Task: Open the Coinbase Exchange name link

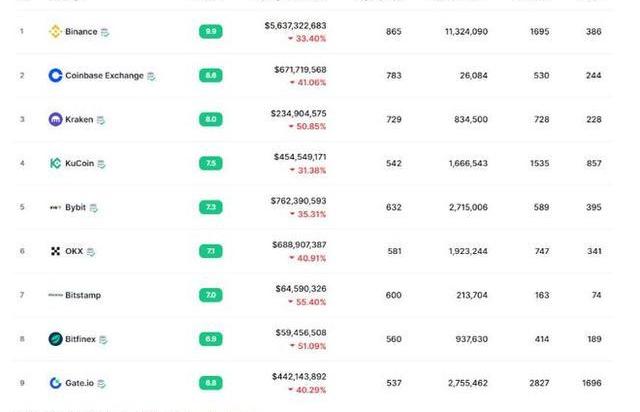Action: point(104,76)
